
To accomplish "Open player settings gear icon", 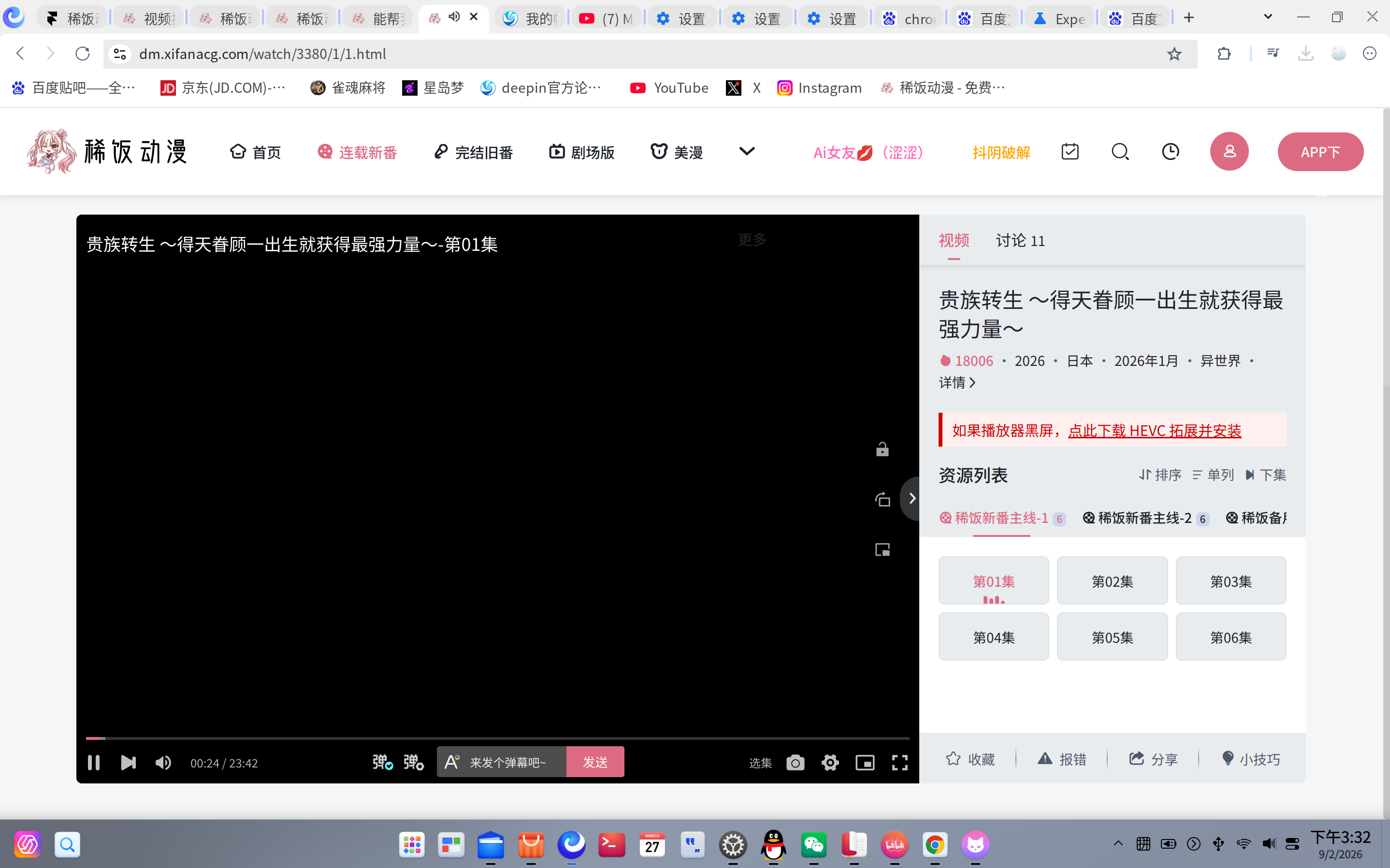I will pos(830,762).
